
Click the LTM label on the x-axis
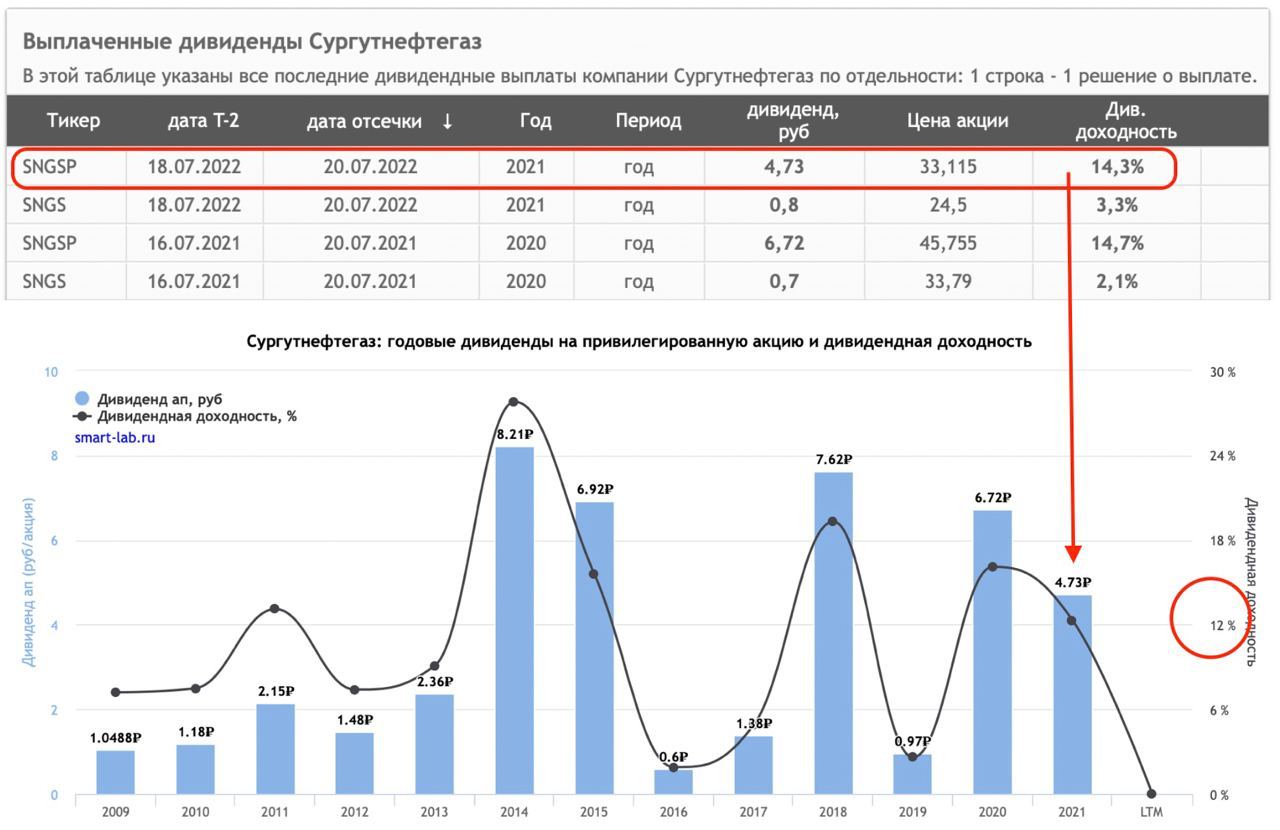click(1152, 812)
